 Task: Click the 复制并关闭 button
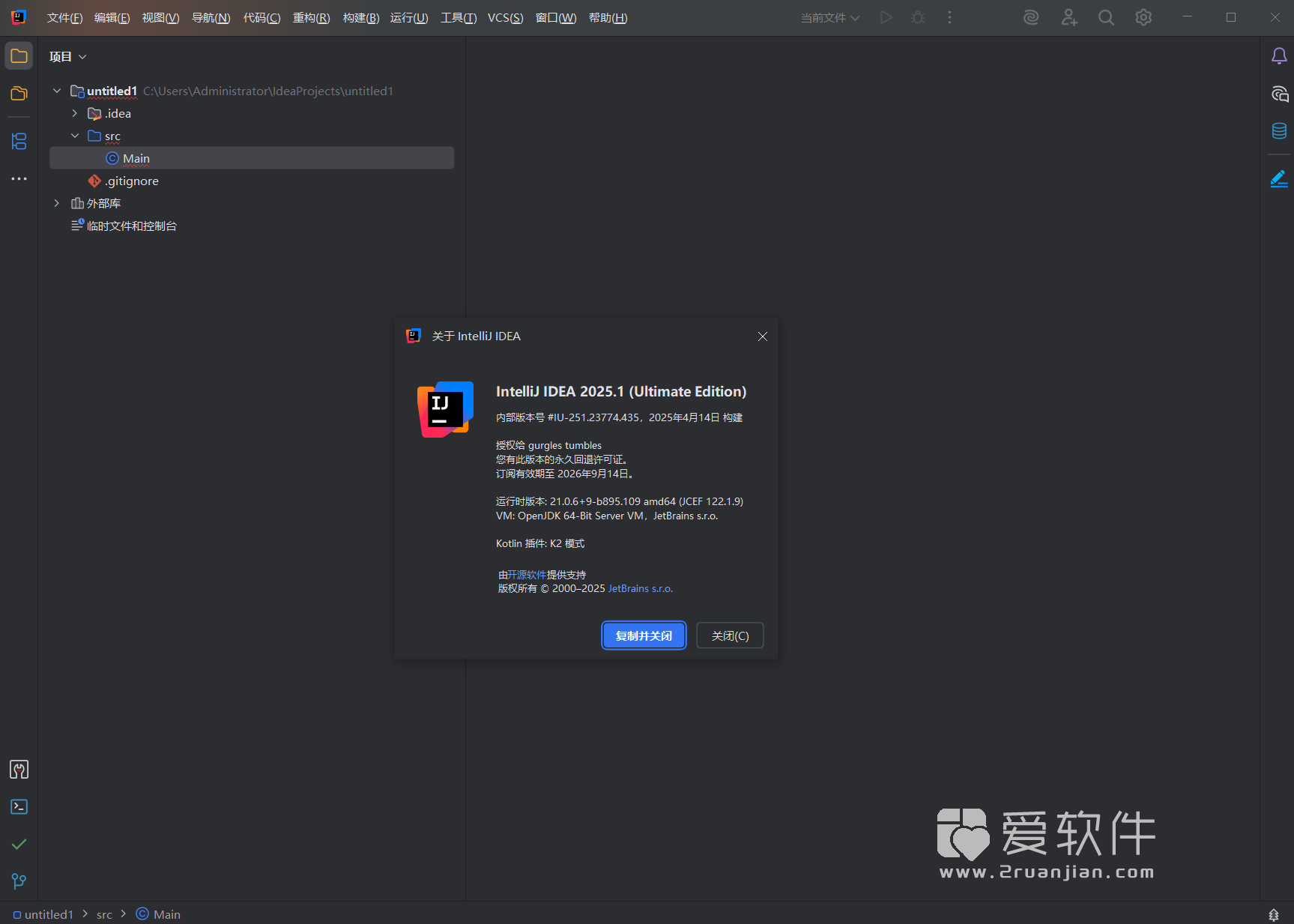point(644,635)
